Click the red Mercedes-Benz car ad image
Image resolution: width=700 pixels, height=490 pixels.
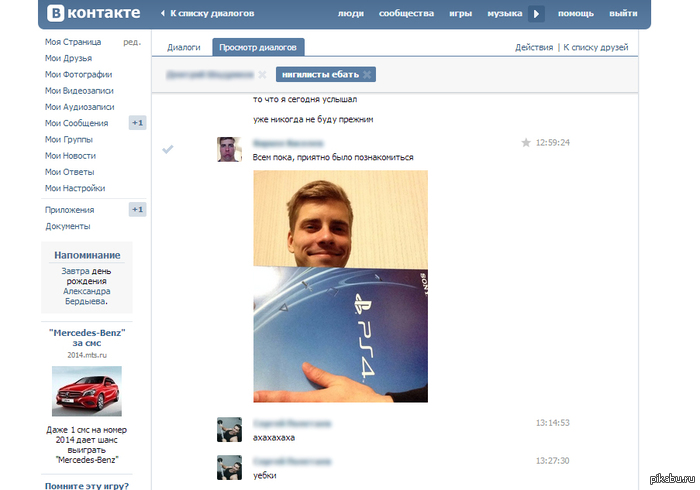click(86, 391)
